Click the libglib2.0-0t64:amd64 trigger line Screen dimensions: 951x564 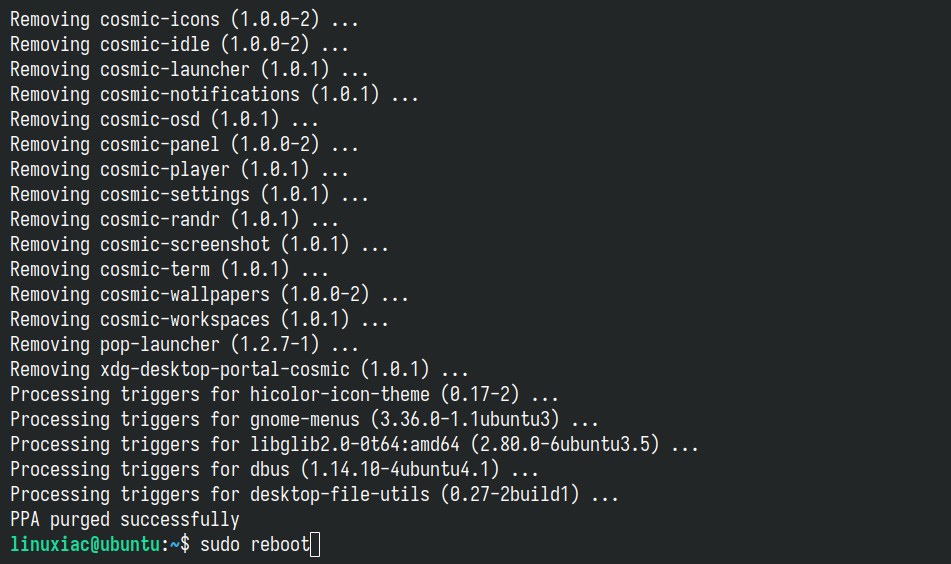point(355,445)
